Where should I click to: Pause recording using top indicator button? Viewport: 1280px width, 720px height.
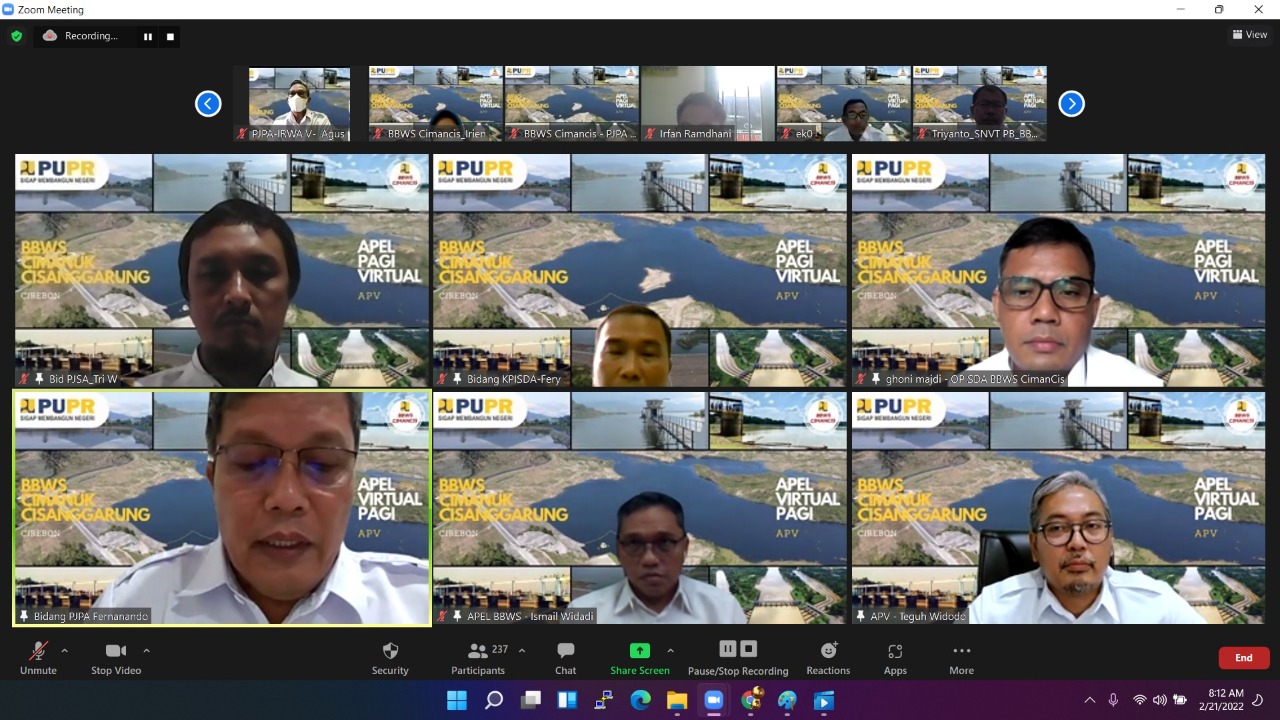click(x=148, y=37)
